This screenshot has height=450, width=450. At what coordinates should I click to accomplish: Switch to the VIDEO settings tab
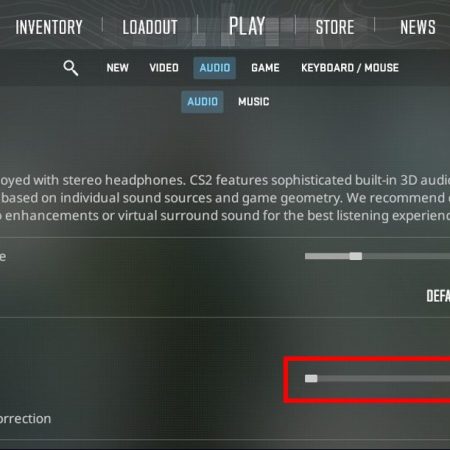(164, 68)
